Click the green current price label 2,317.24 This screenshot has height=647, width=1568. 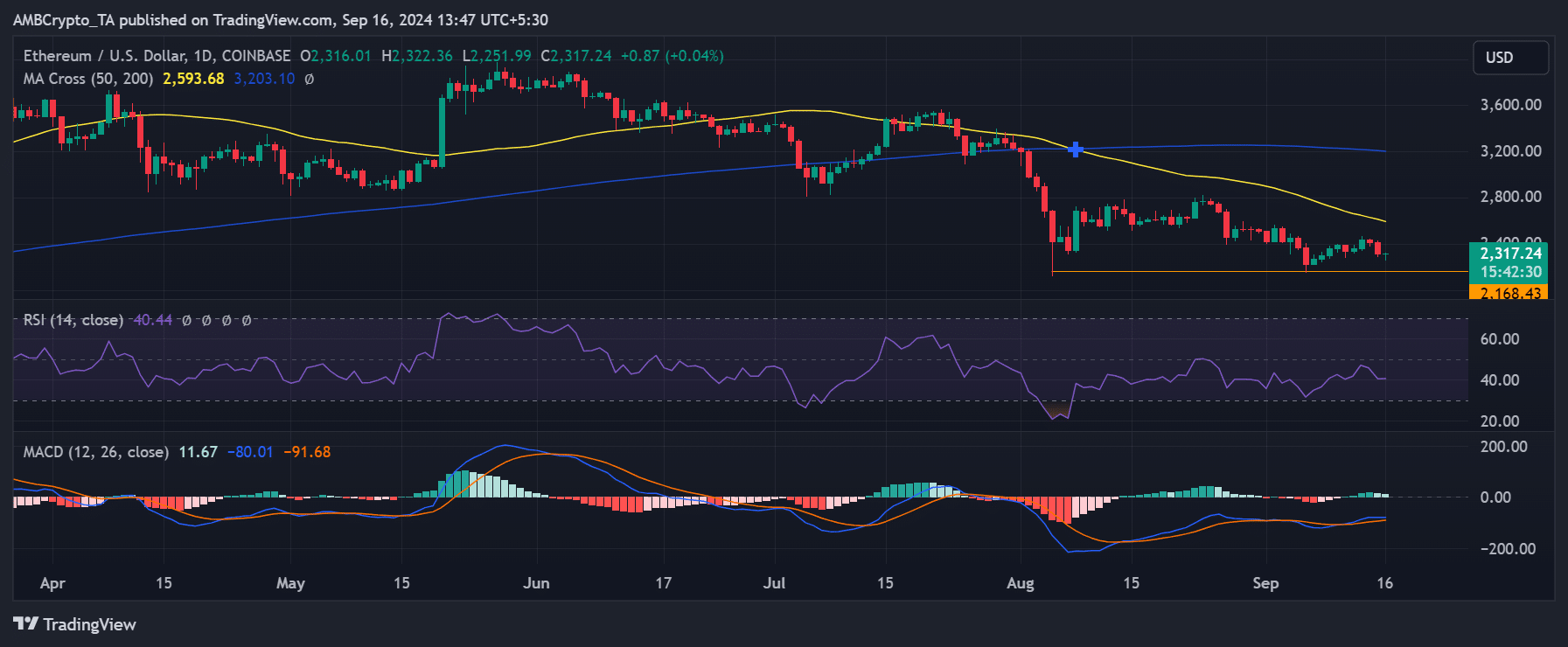[x=1510, y=254]
